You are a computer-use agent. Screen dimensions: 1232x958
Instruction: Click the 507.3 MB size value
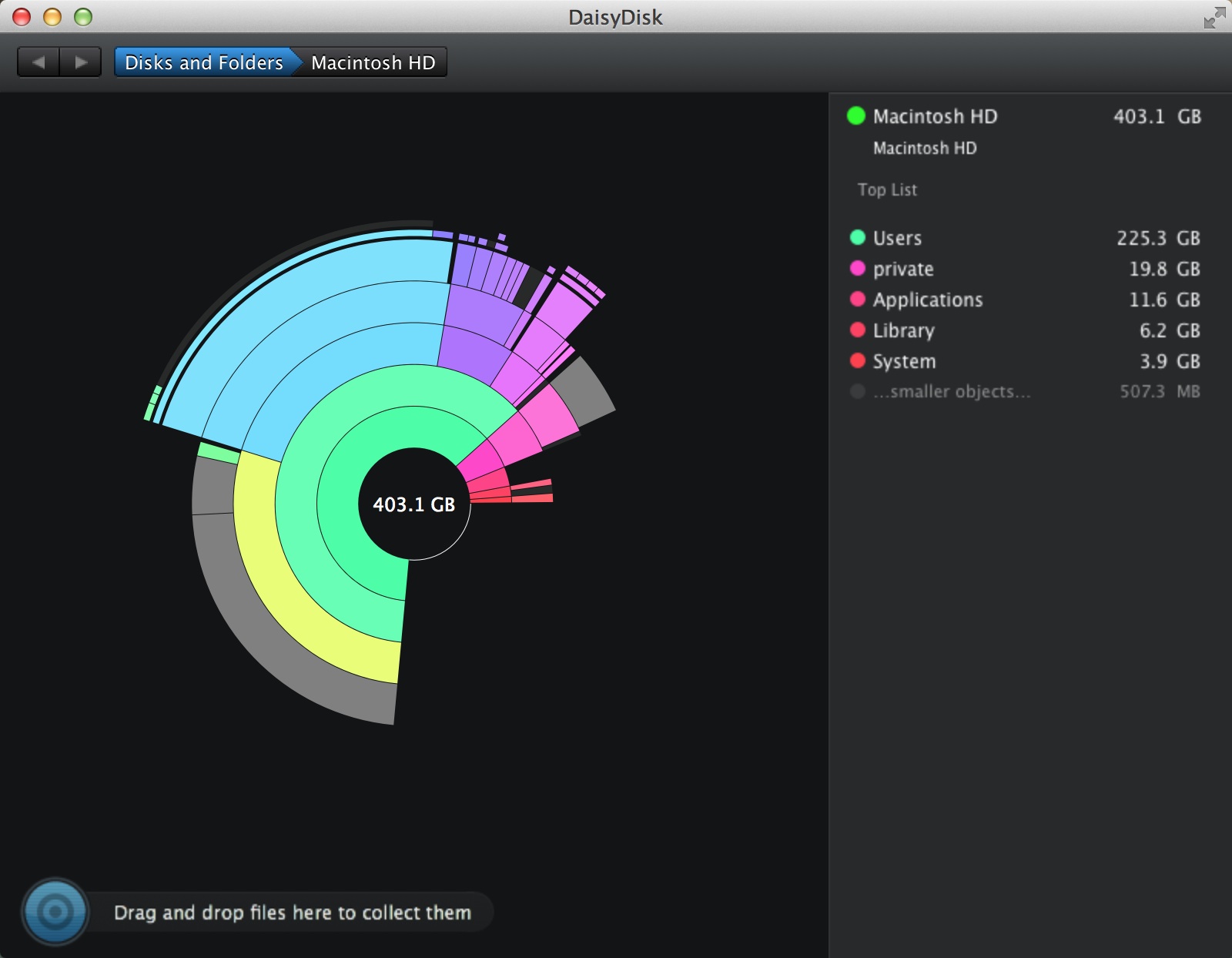point(1160,391)
